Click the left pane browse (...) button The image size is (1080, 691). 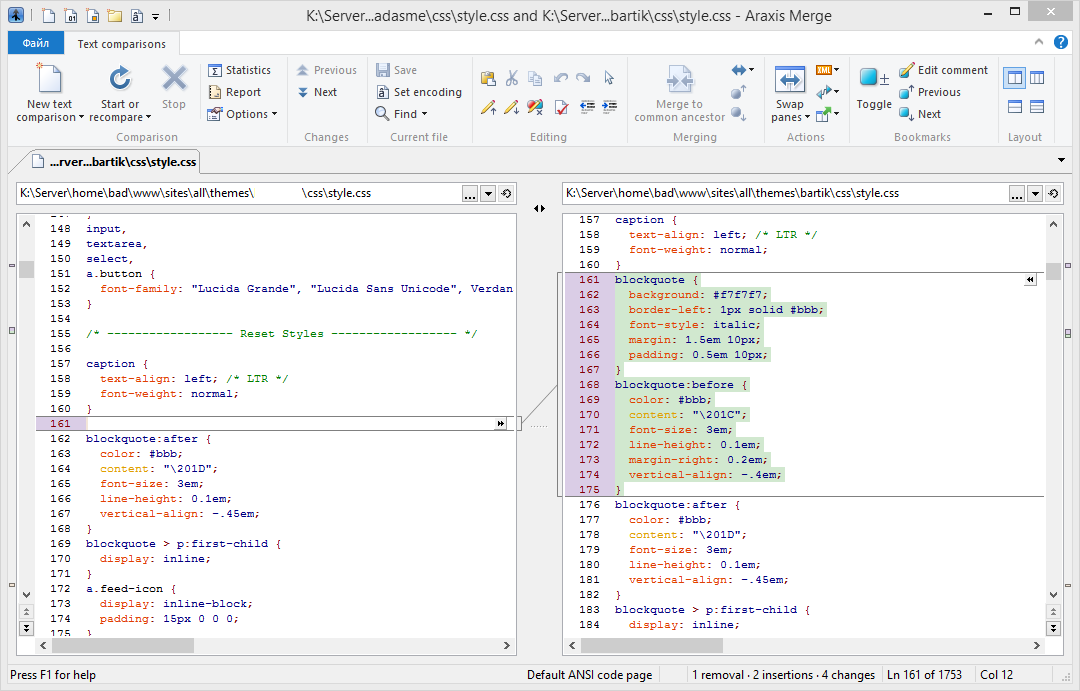(x=470, y=194)
